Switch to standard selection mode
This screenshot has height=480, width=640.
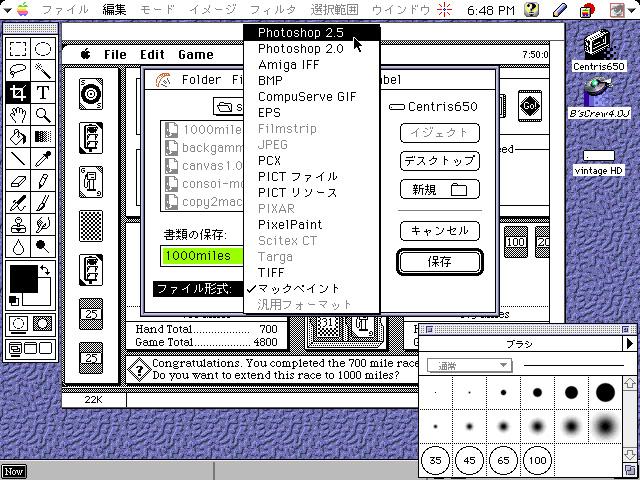click(x=18, y=324)
